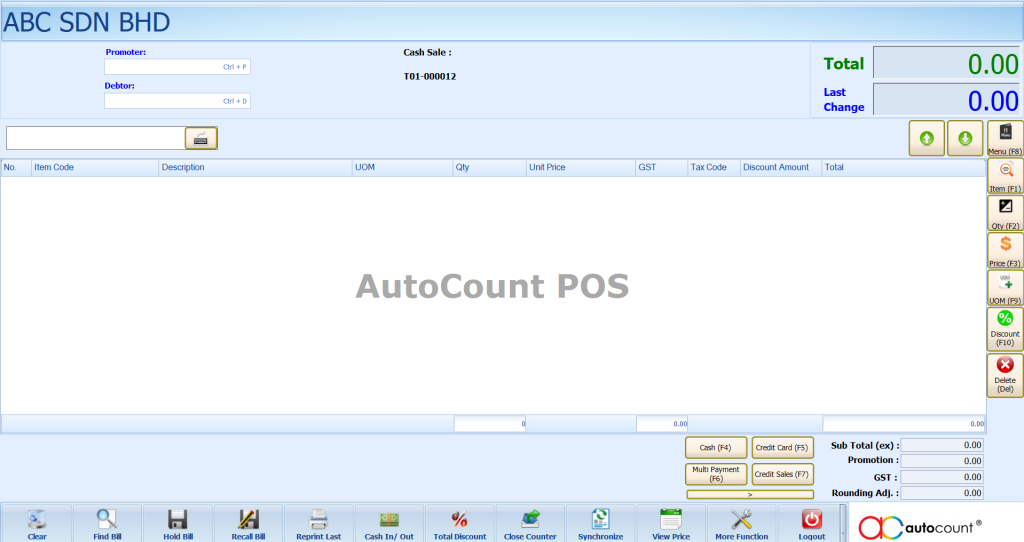The image size is (1024, 542).
Task: Click the Promoter input field
Action: [x=177, y=67]
